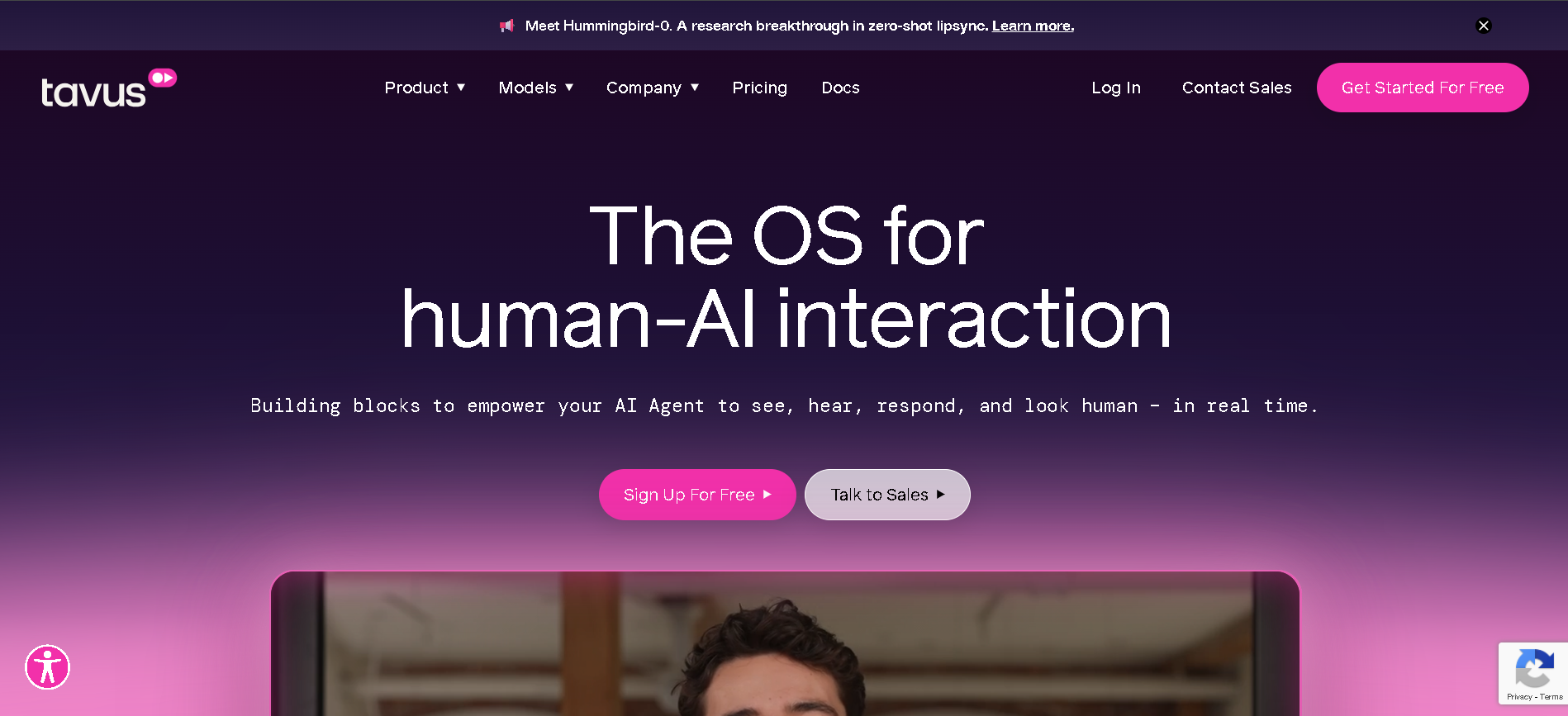
Task: Follow the Learn more banner link
Action: point(1033,26)
